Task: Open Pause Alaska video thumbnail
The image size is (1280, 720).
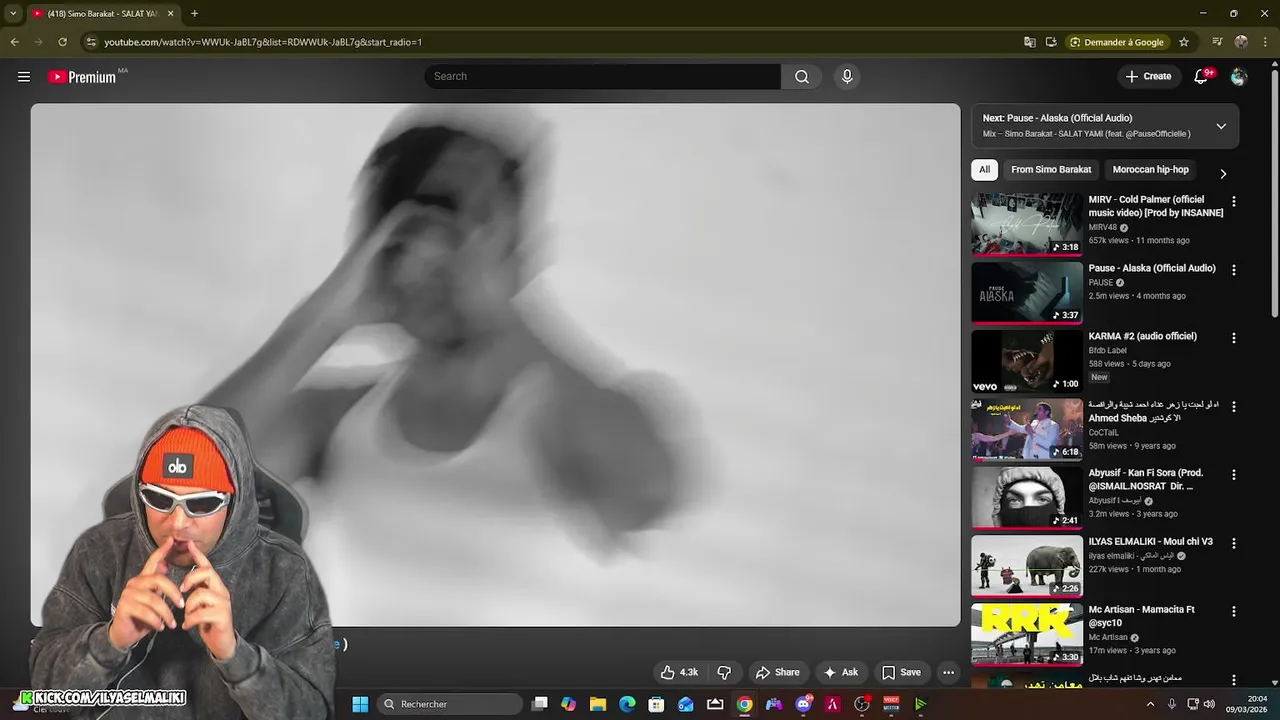Action: tap(1027, 292)
